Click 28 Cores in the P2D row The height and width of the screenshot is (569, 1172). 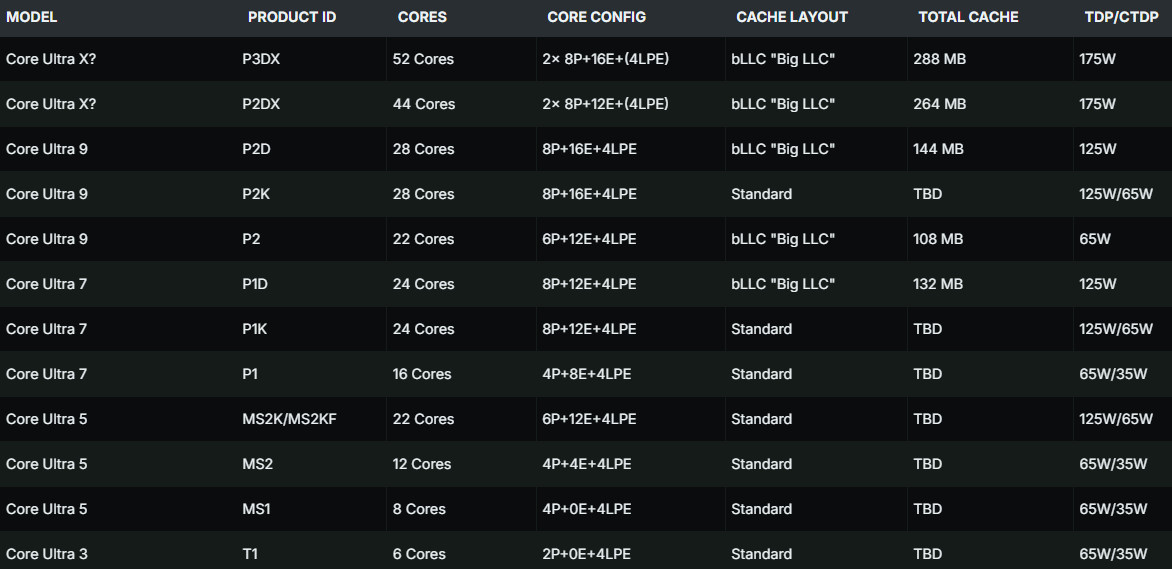click(423, 149)
